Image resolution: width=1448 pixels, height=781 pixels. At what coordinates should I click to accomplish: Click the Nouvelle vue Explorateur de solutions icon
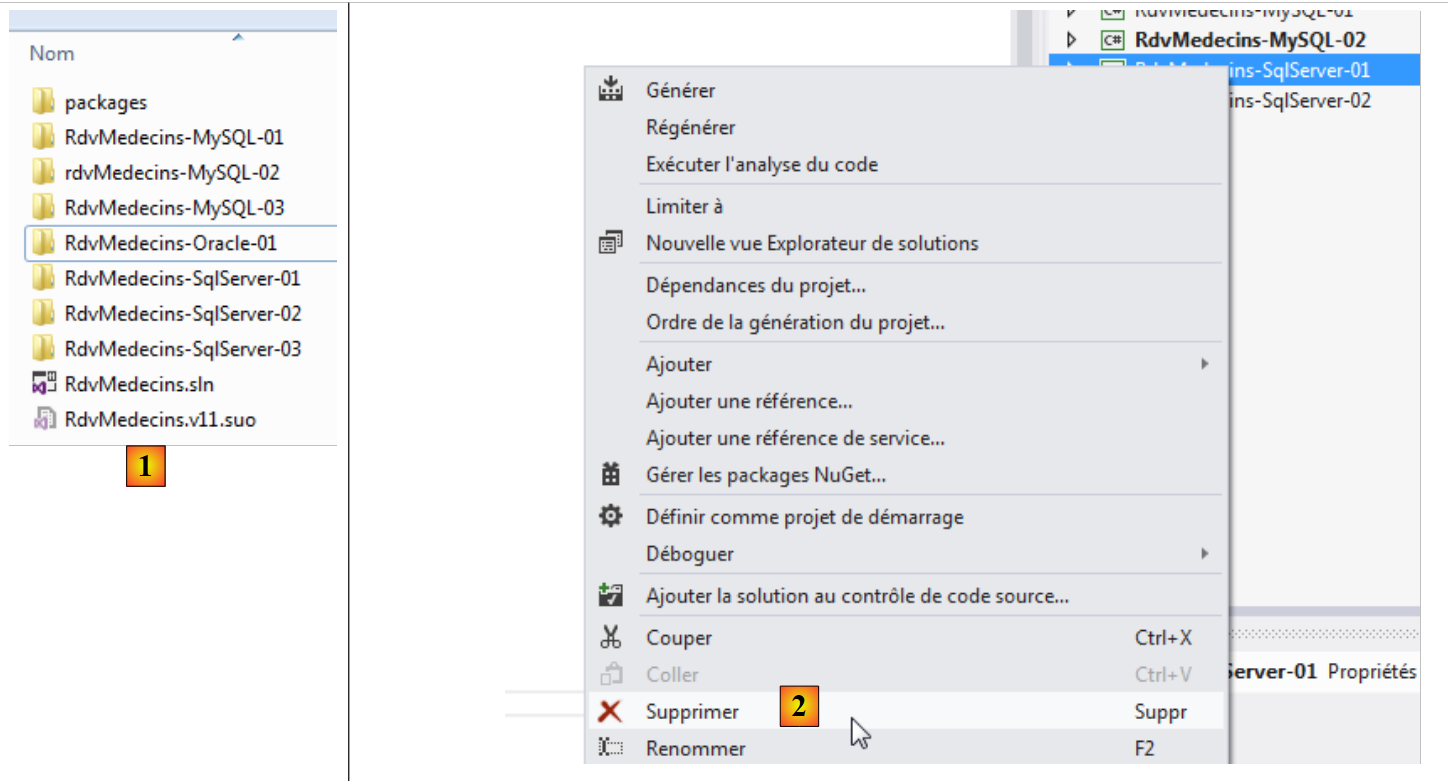(x=610, y=243)
